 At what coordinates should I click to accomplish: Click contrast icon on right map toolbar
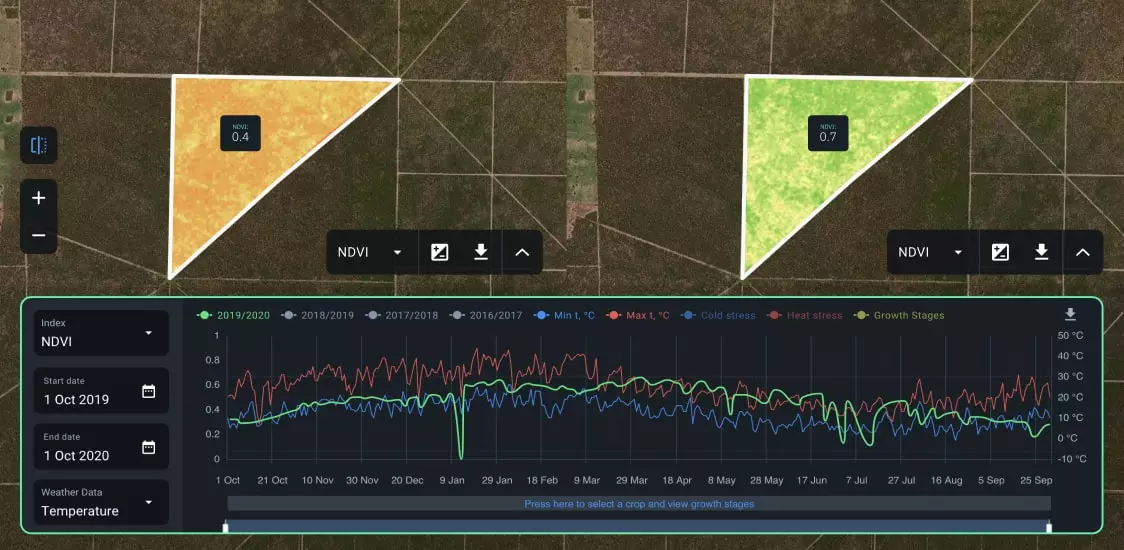click(x=1000, y=252)
